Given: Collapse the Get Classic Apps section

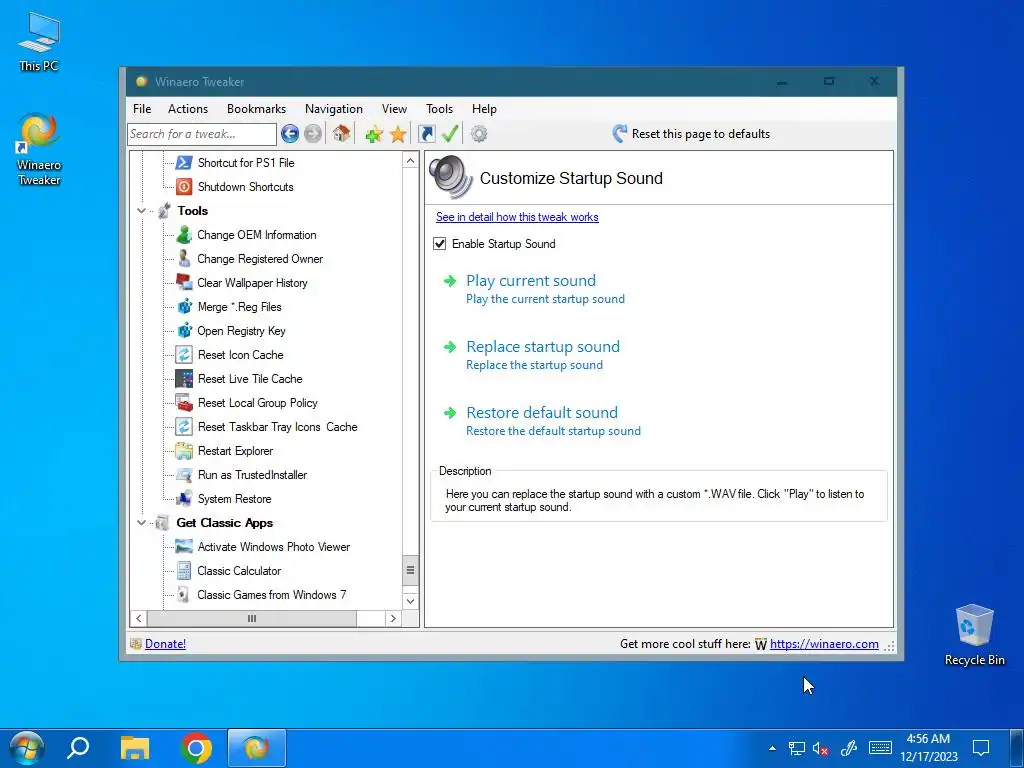Looking at the screenshot, I should (142, 523).
